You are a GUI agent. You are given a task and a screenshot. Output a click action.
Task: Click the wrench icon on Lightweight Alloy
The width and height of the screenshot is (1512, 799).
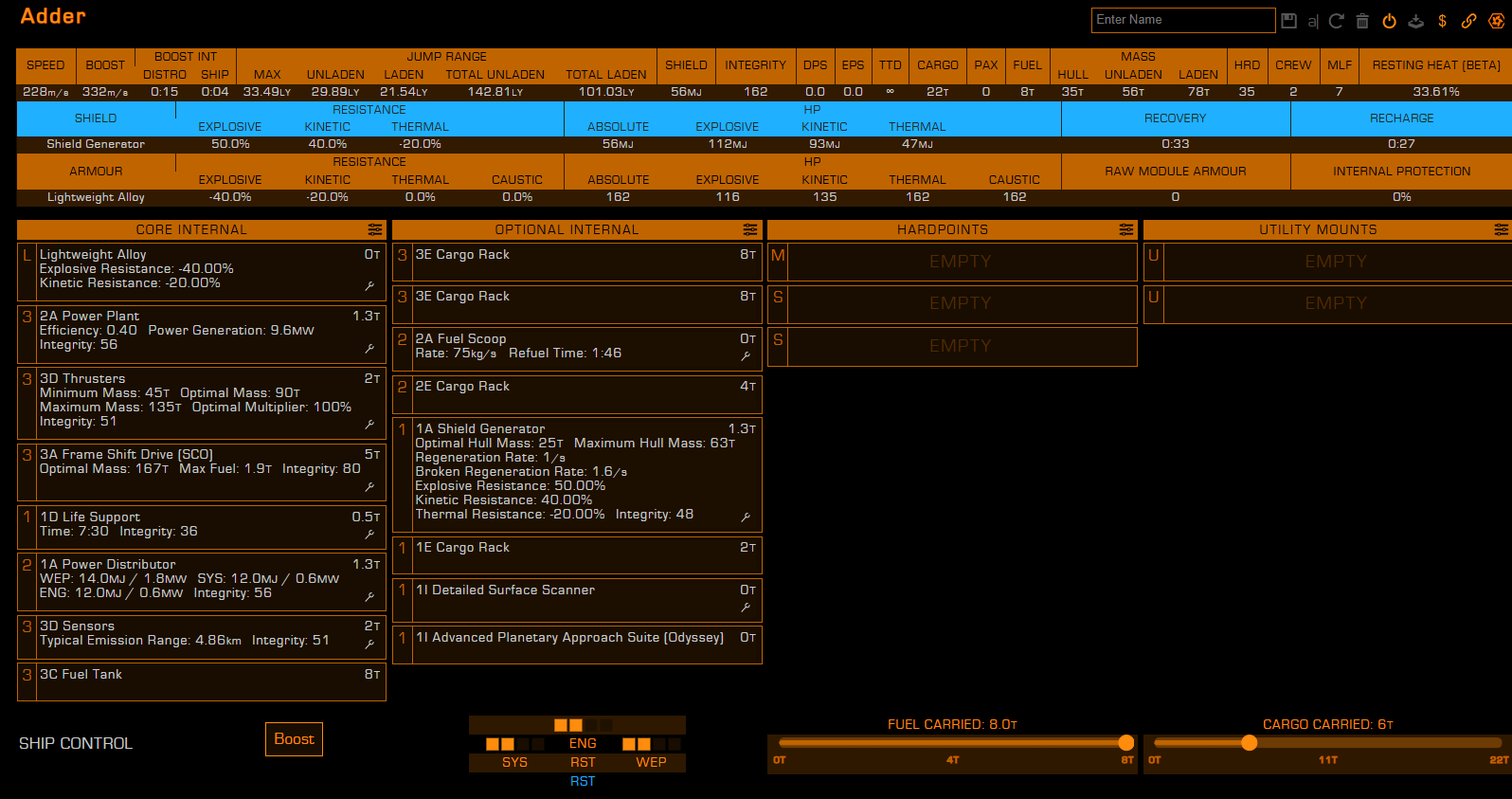[x=369, y=285]
